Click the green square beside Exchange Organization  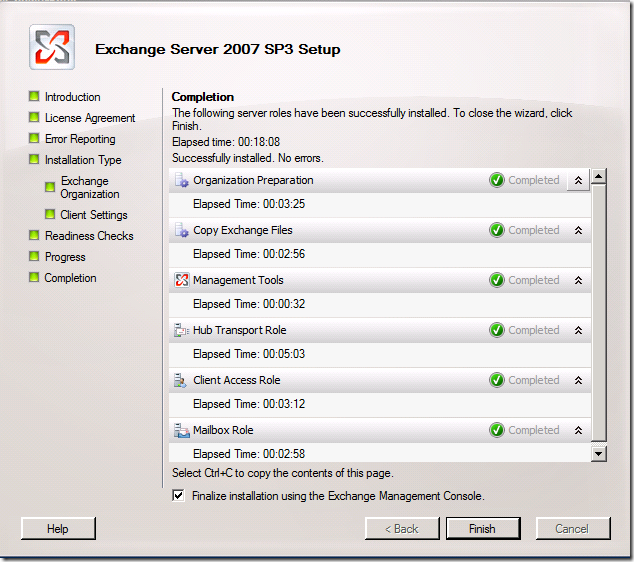point(50,187)
